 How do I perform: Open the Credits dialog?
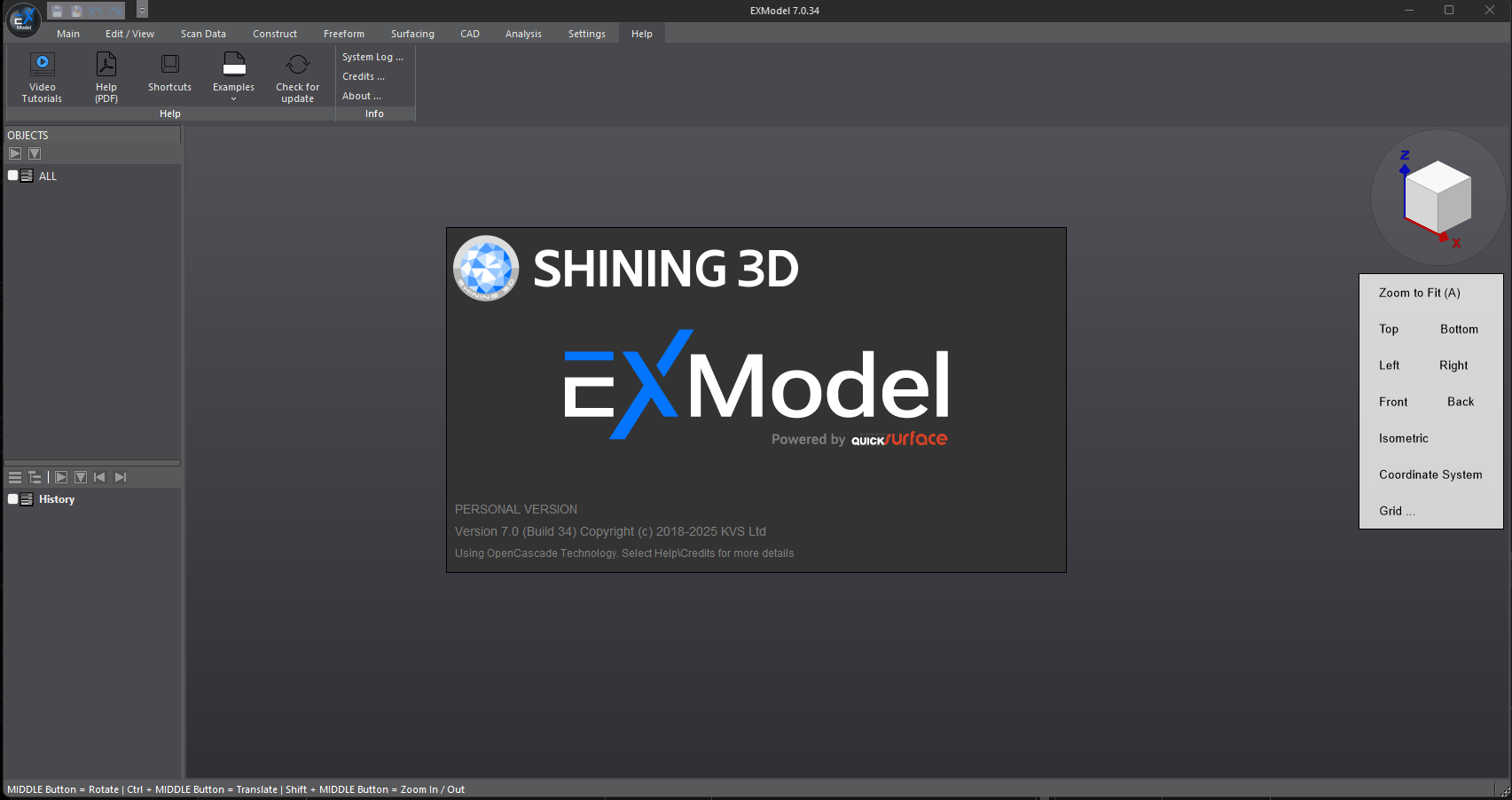(x=364, y=76)
